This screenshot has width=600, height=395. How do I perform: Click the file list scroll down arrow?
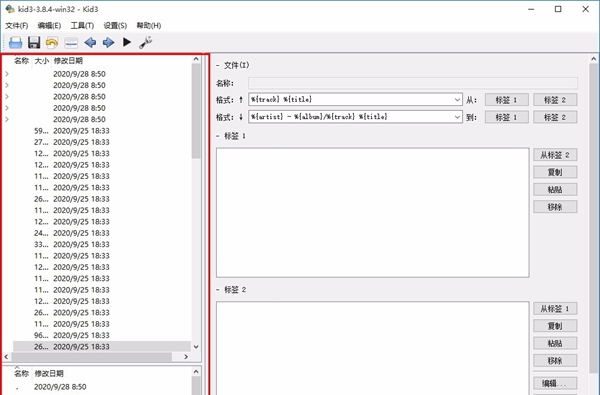(x=196, y=347)
